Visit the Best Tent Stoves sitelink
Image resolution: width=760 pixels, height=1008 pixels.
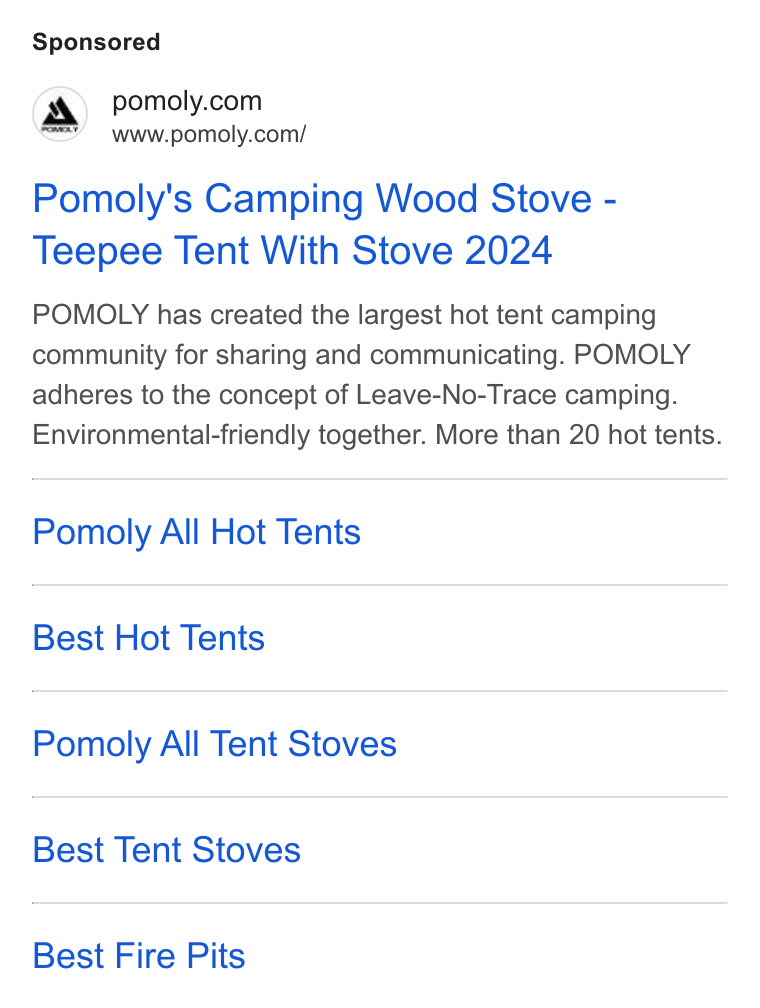click(x=167, y=850)
